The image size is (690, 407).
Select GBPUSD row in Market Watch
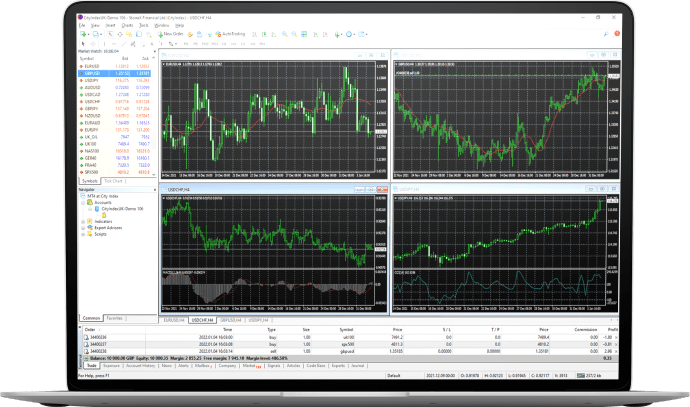(96, 73)
